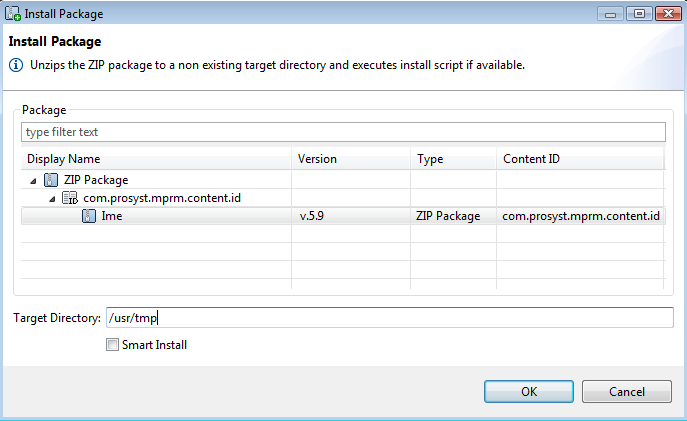This screenshot has width=687, height=421.
Task: Close the Install Package dialog window
Action: (668, 14)
